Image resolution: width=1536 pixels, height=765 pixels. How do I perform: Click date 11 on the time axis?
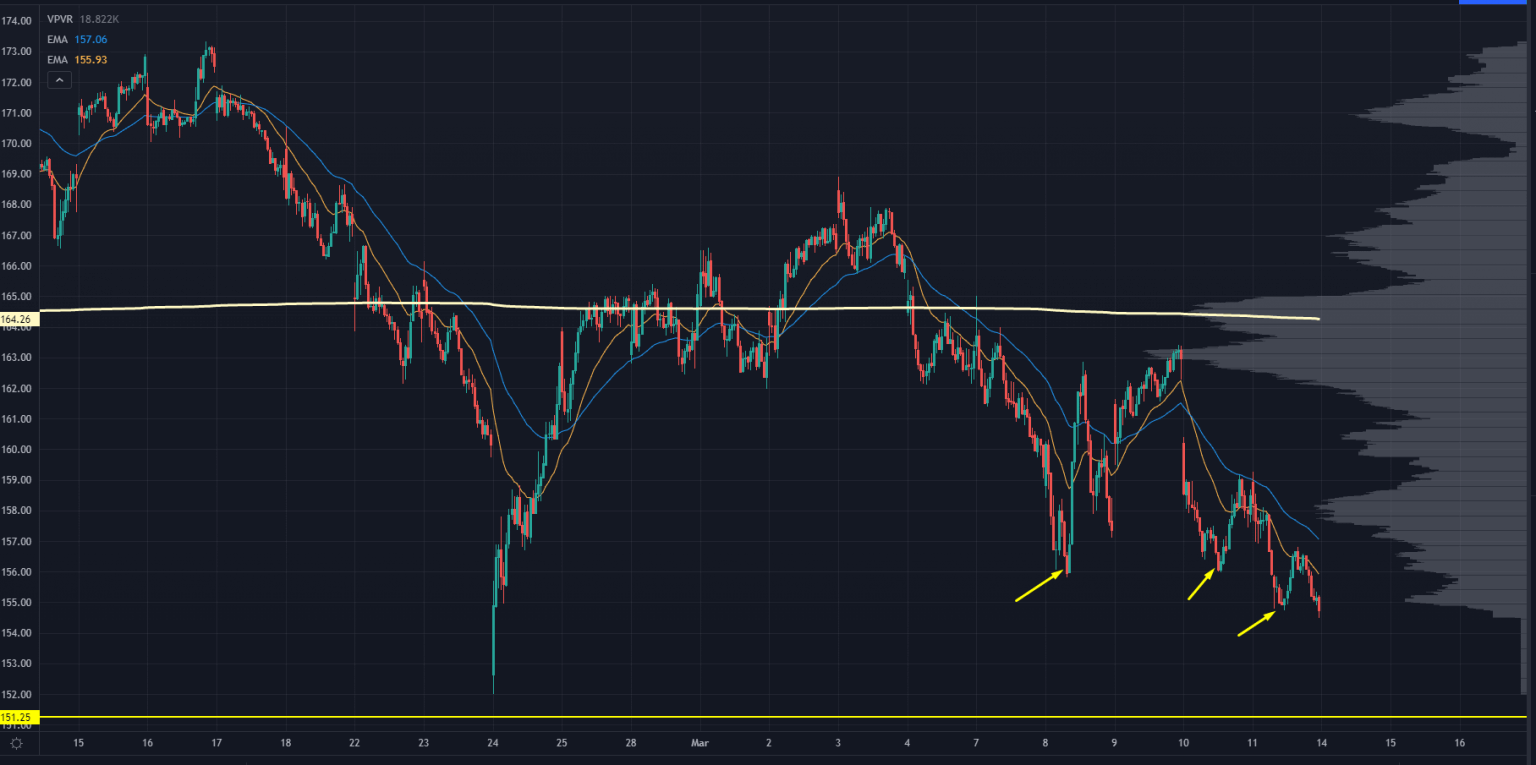(x=1252, y=743)
